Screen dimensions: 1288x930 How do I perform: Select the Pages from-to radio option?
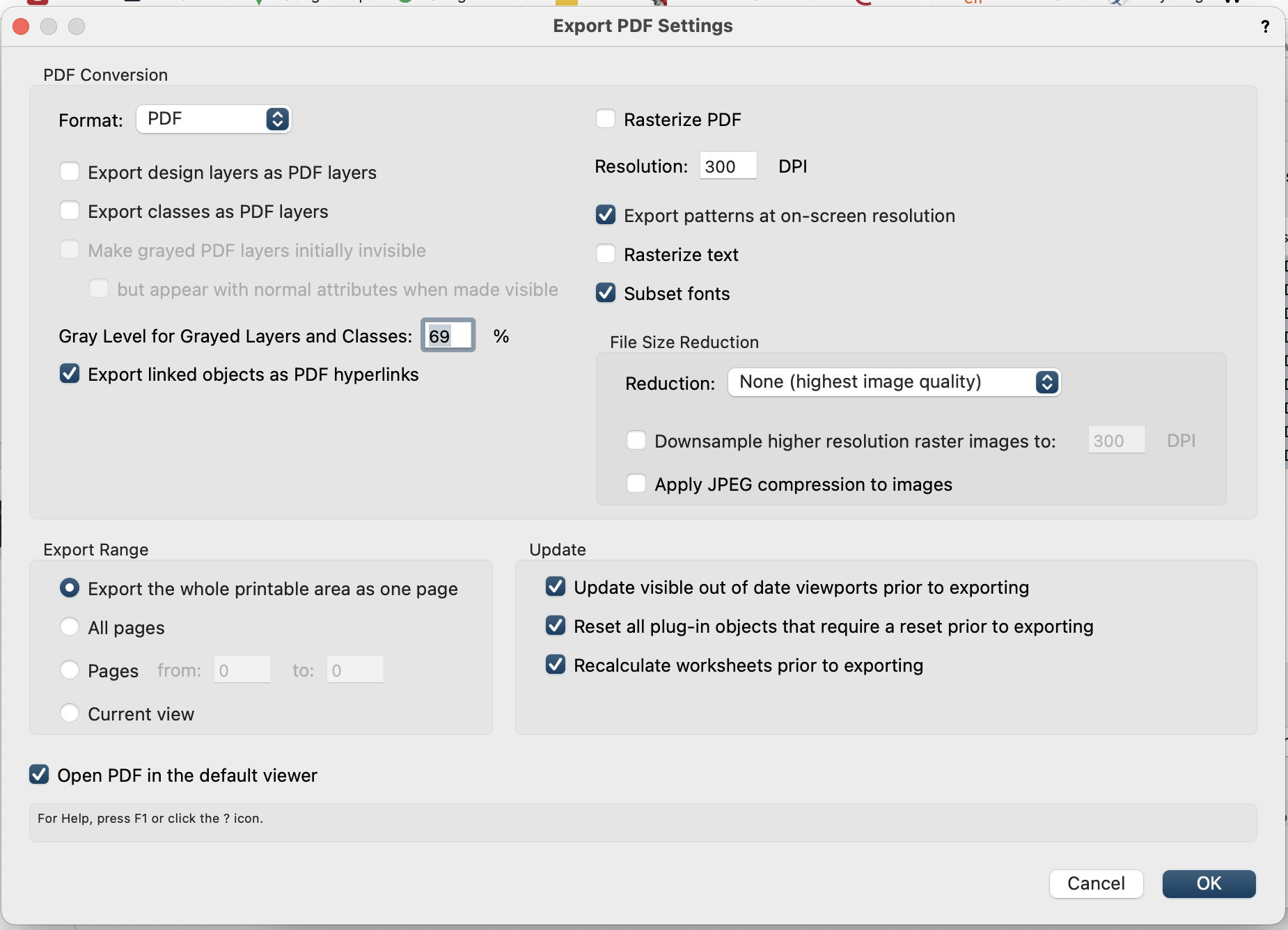70,670
